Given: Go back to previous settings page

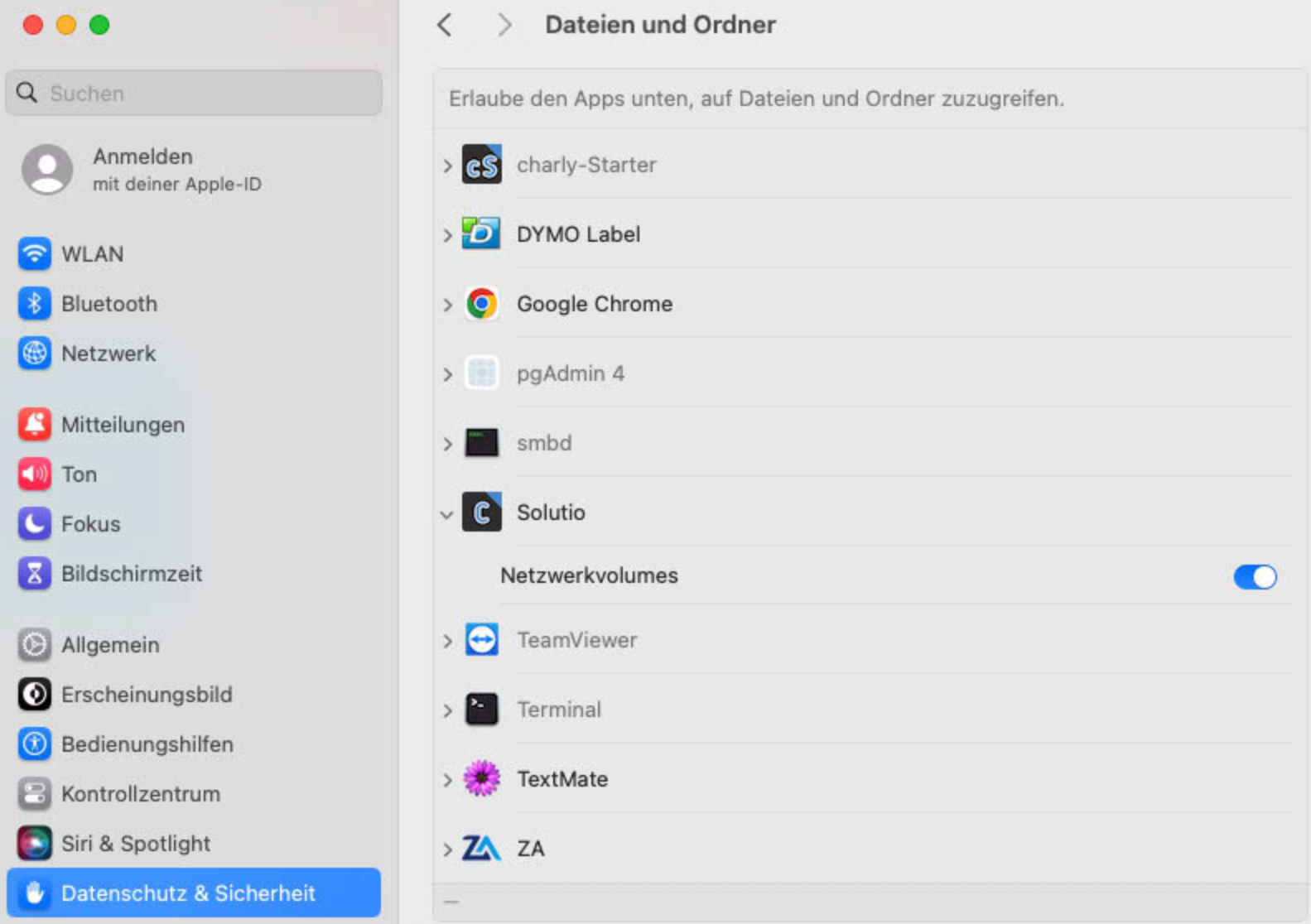Looking at the screenshot, I should point(445,25).
